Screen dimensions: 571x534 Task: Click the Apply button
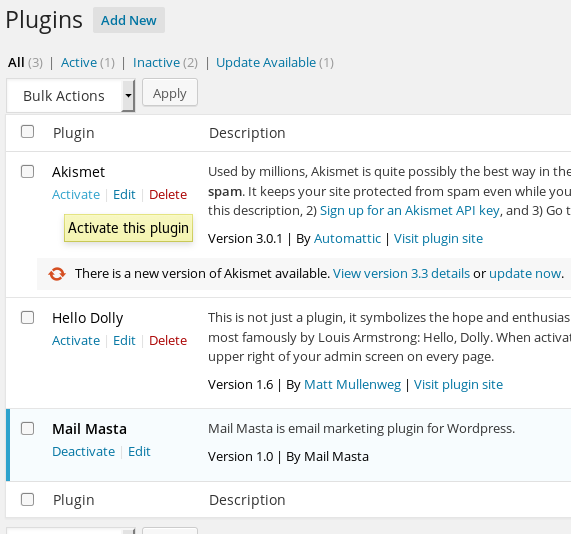[x=170, y=93]
